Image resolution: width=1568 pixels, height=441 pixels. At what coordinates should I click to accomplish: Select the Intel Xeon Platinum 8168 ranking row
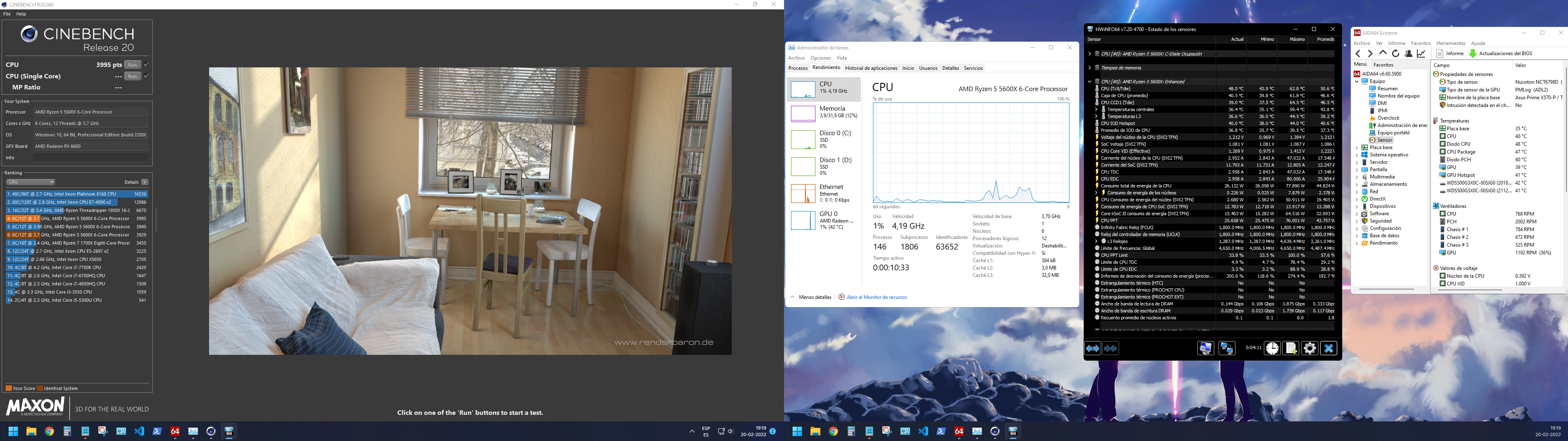77,194
